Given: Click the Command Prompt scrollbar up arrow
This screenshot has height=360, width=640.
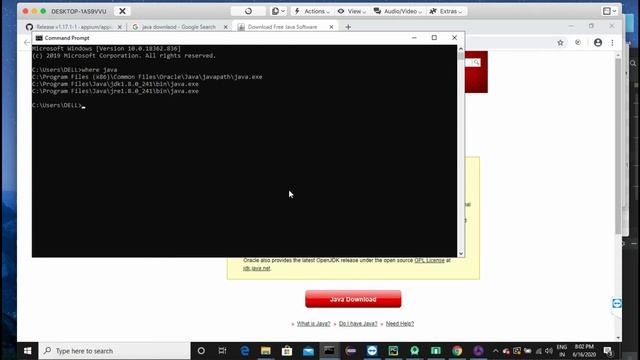Looking at the screenshot, I should (461, 49).
